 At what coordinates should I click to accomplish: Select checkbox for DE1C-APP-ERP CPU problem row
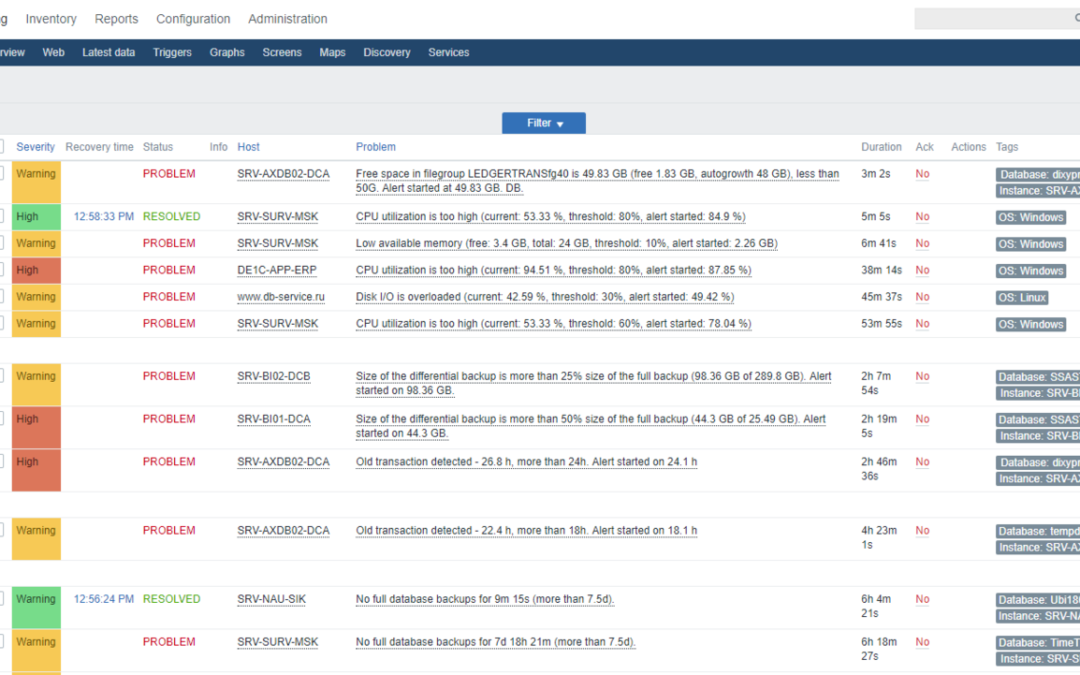click(1, 270)
